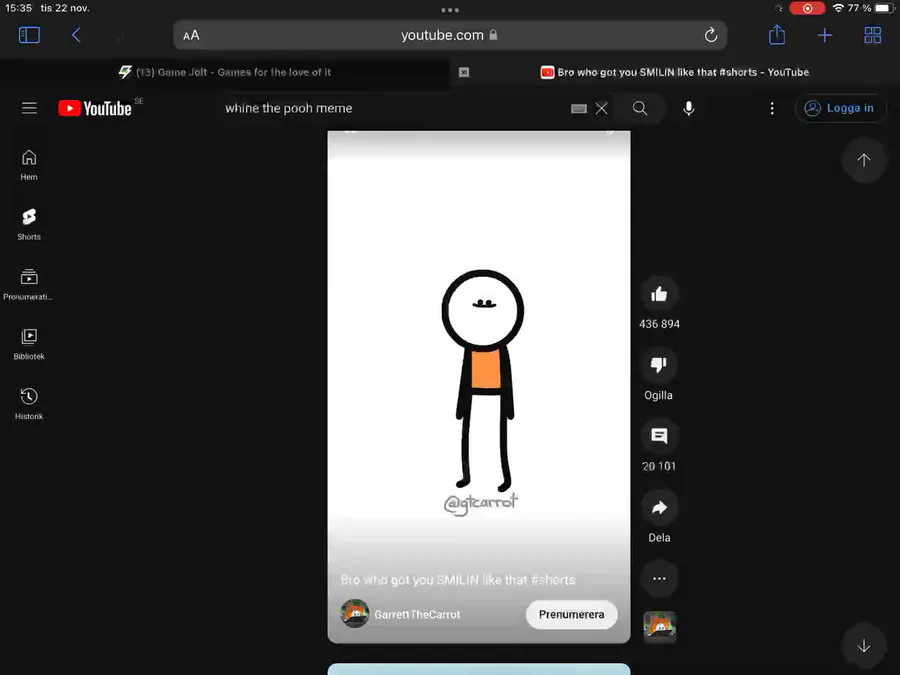Select the 'Bro who got you SMILIN' tab
Screen dimensions: 900x675
675,72
